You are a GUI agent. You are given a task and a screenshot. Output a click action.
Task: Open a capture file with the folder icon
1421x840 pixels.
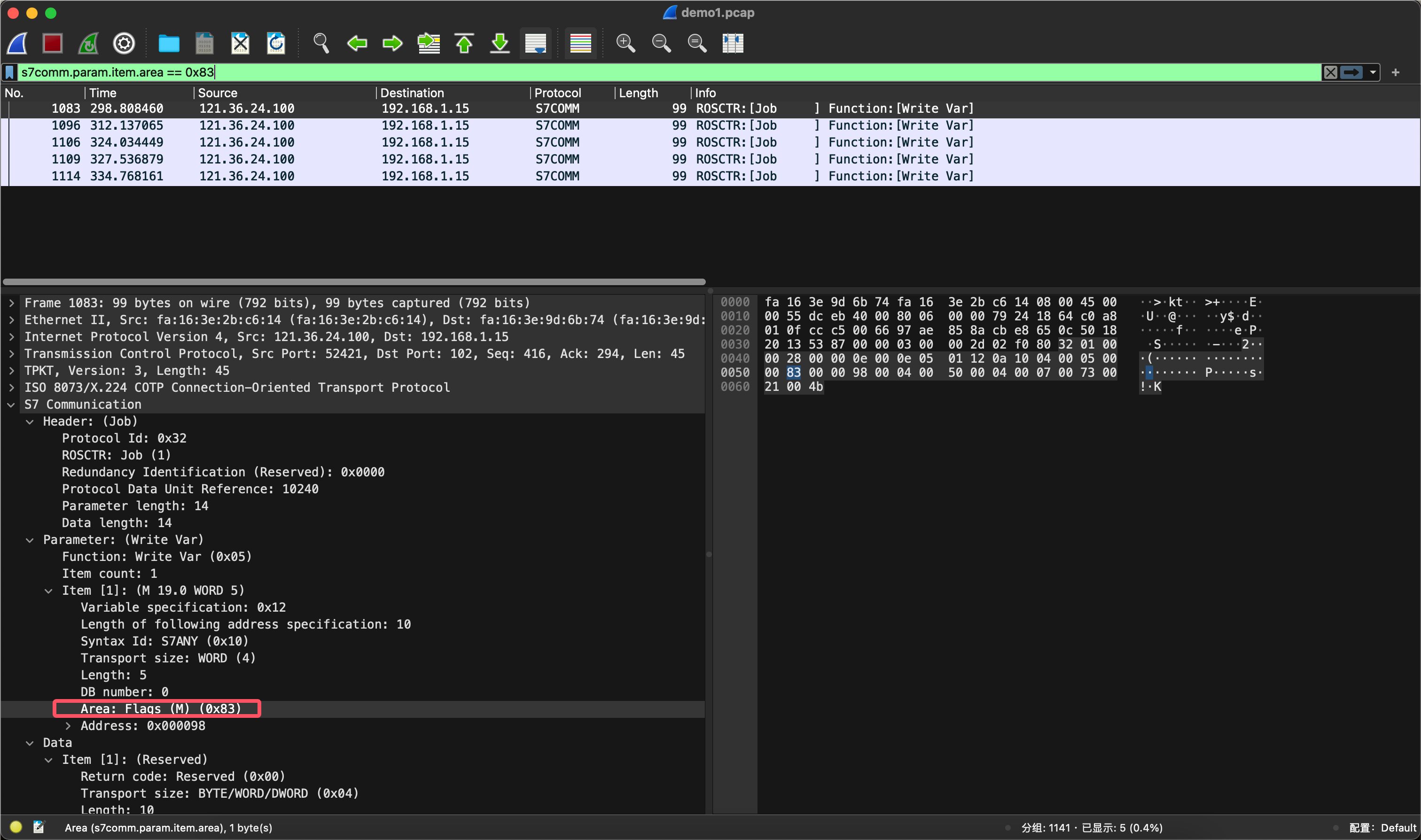[169, 43]
